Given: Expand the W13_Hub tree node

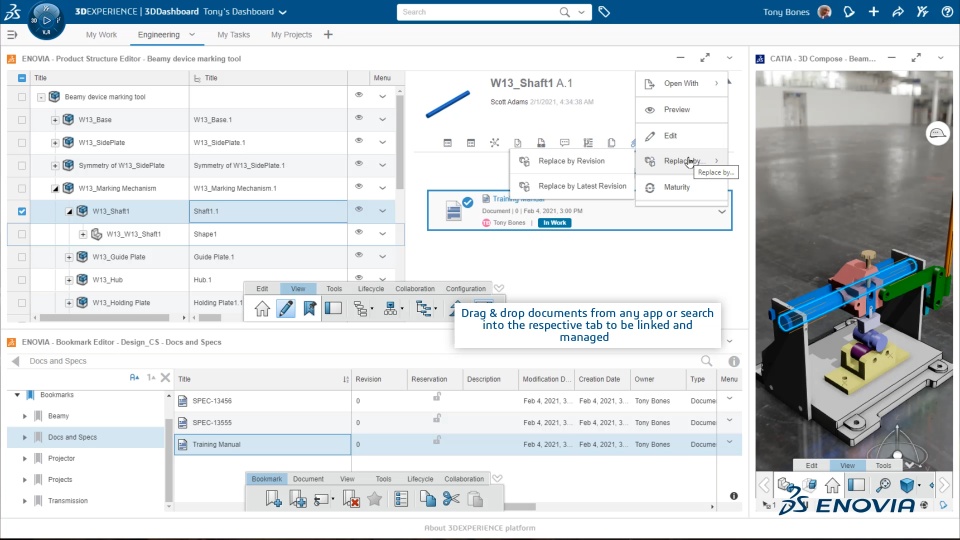Looking at the screenshot, I should click(x=69, y=280).
